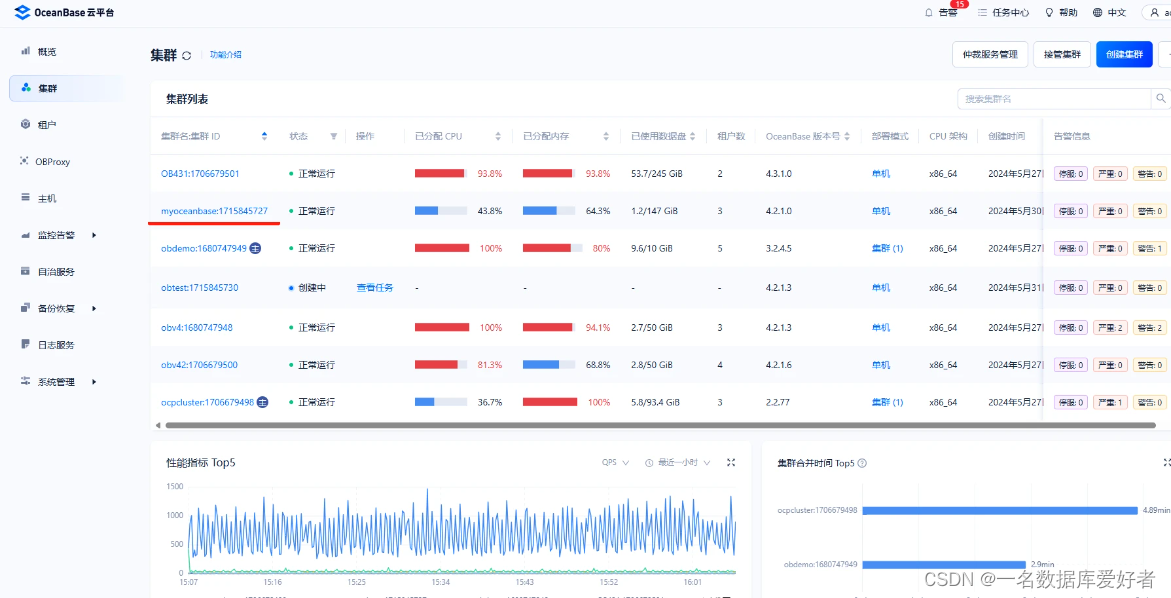Screen dimensions: 1171x598
Task: Open the Log Service (日志服务) sidebar item
Action: point(66,345)
